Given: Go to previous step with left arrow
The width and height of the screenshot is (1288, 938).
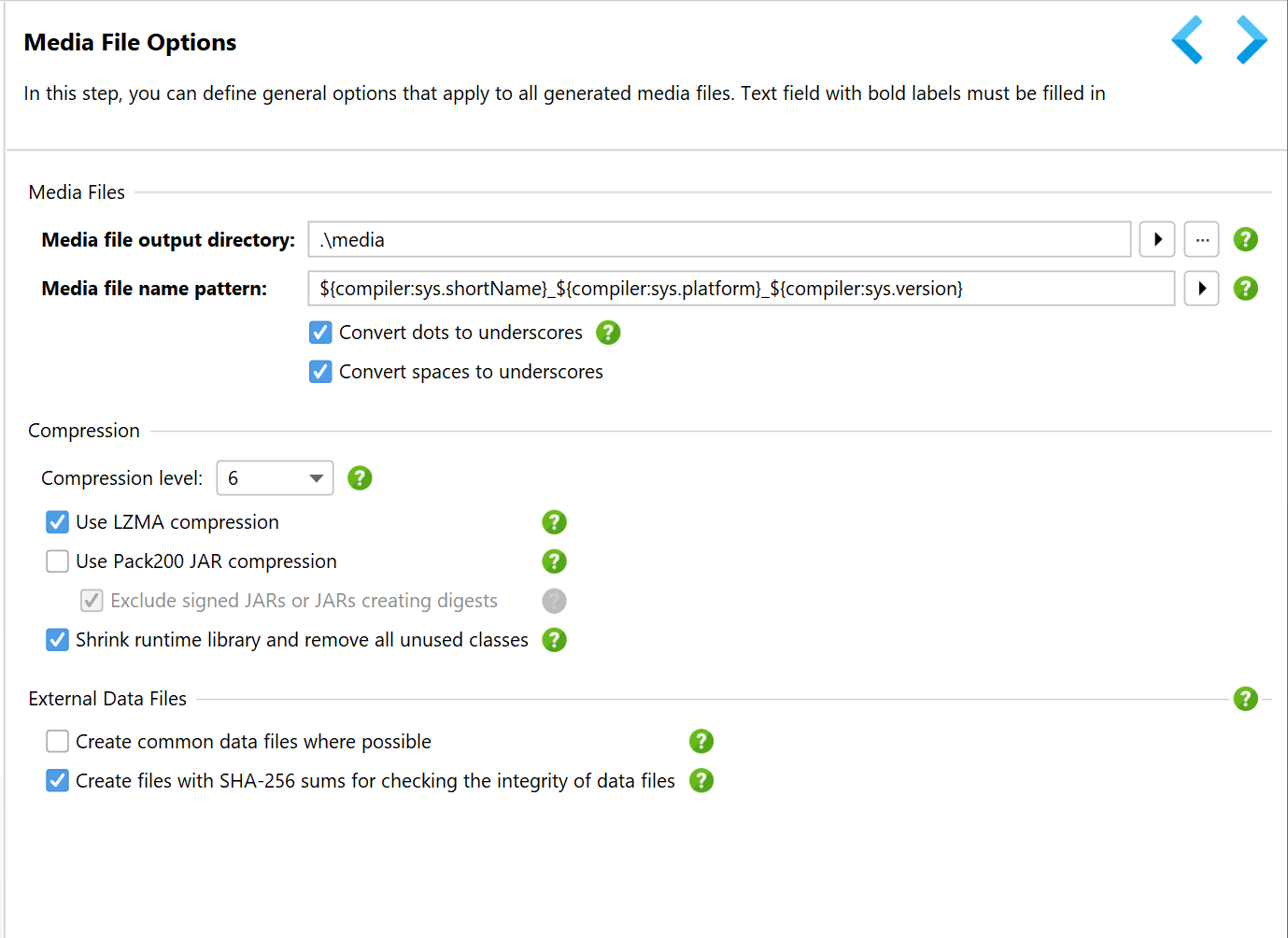Looking at the screenshot, I should pos(1187,40).
